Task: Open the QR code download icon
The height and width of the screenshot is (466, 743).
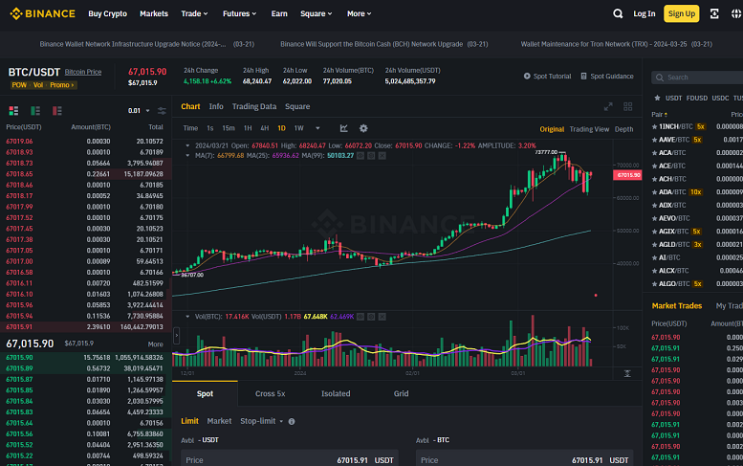Action: 714,14
